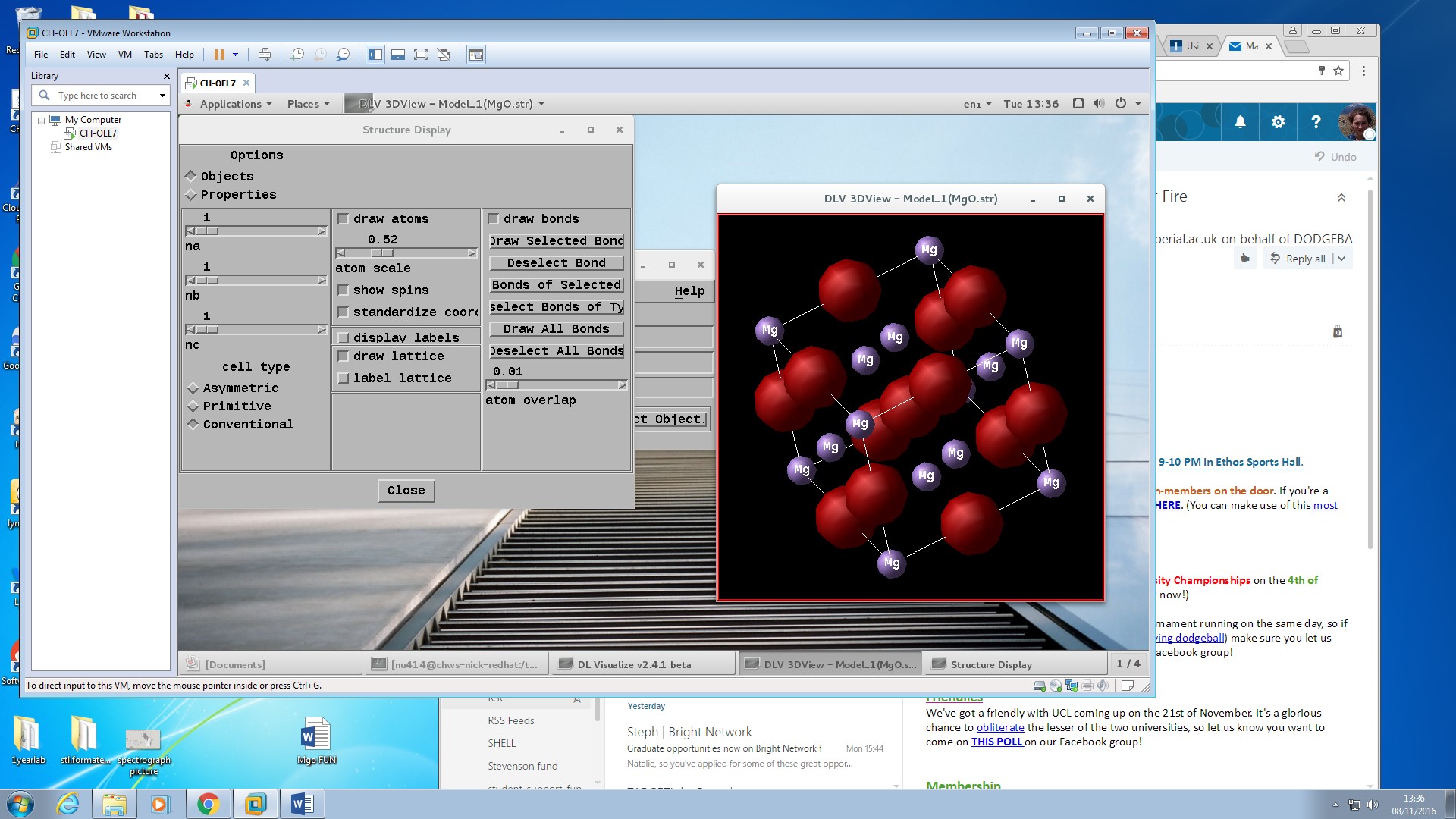Open the VM menu
The width and height of the screenshot is (1456, 819).
tap(125, 55)
